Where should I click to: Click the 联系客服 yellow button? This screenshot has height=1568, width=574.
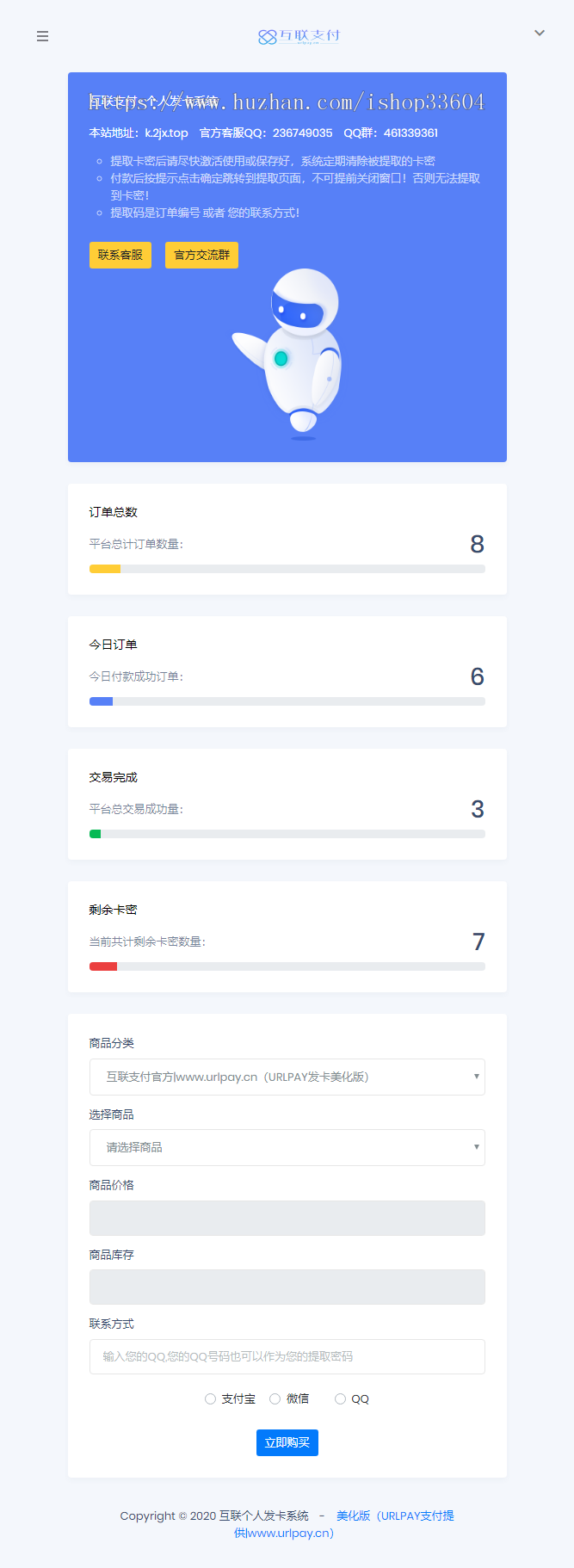[x=120, y=255]
